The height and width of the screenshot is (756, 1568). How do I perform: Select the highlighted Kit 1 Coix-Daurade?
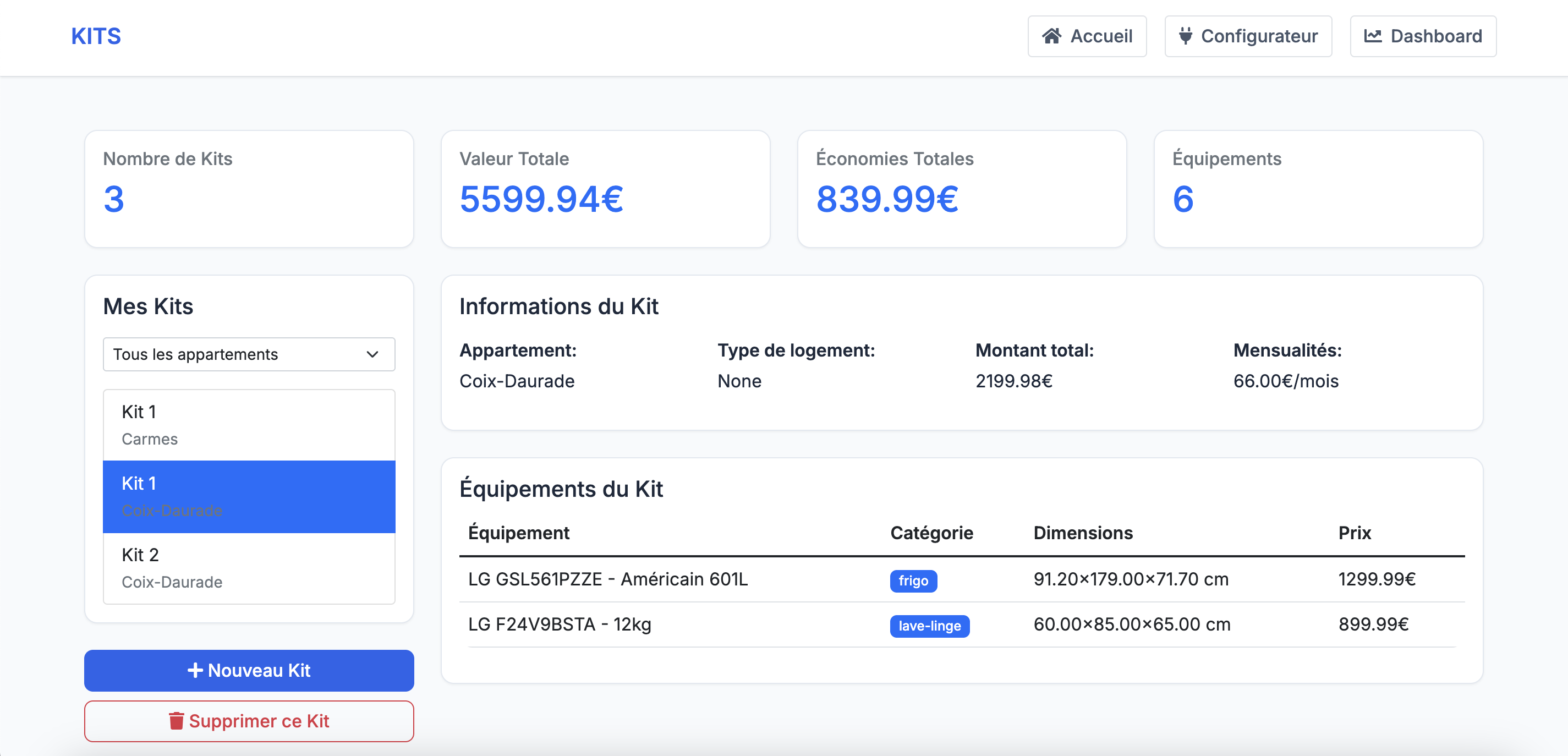[249, 497]
